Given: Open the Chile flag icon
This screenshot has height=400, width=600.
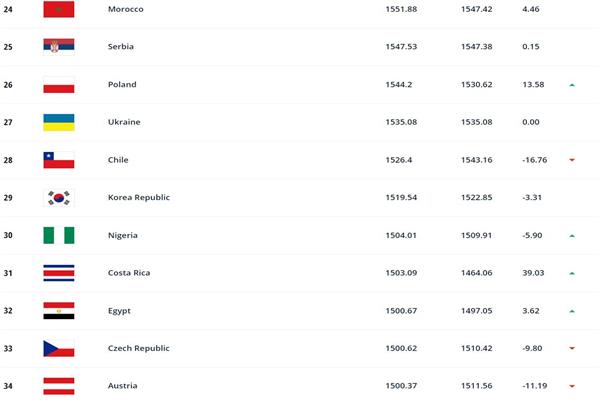Looking at the screenshot, I should click(59, 160).
